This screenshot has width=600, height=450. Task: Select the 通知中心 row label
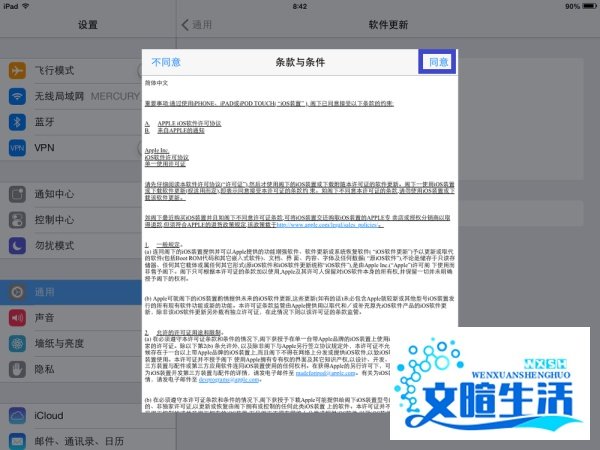54,194
